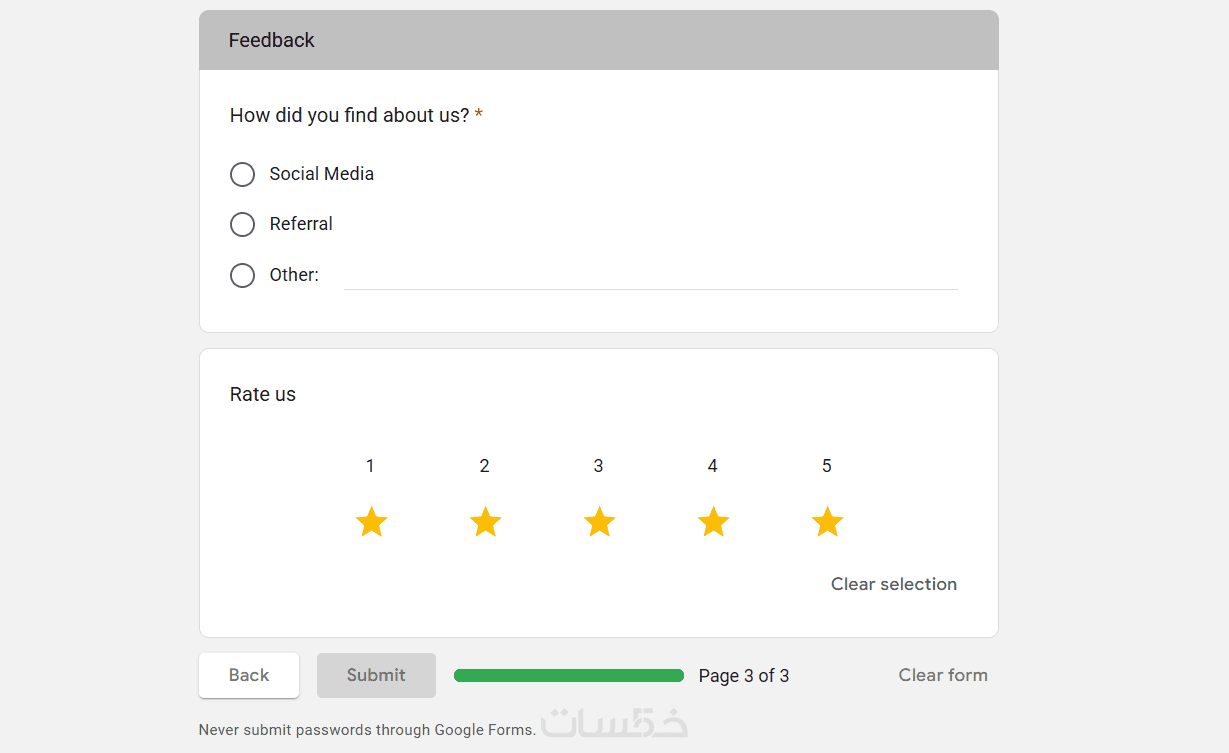The image size is (1229, 753).
Task: Choose the Referral radio option
Action: pos(243,225)
